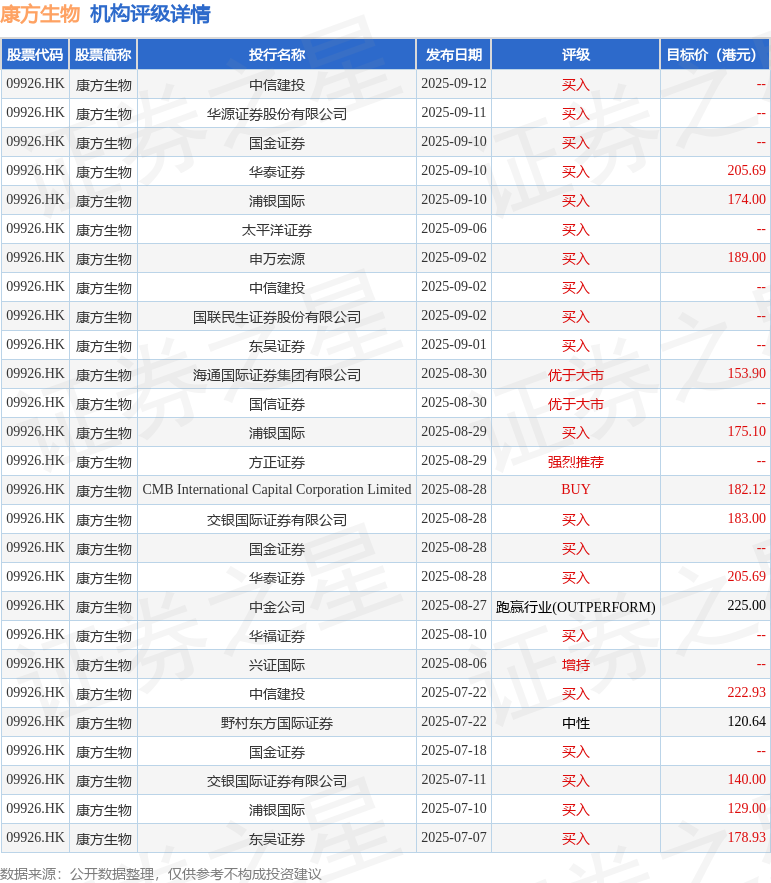Click the 中性 rating
The height and width of the screenshot is (883, 771).
(576, 723)
